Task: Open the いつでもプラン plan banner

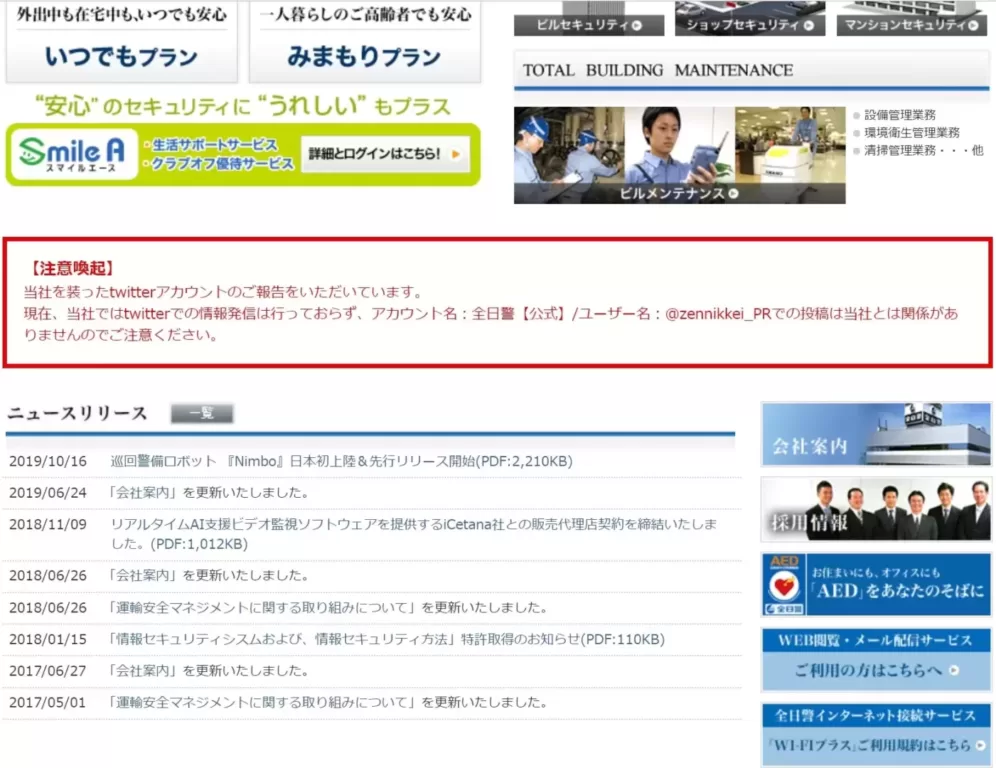Action: point(122,57)
